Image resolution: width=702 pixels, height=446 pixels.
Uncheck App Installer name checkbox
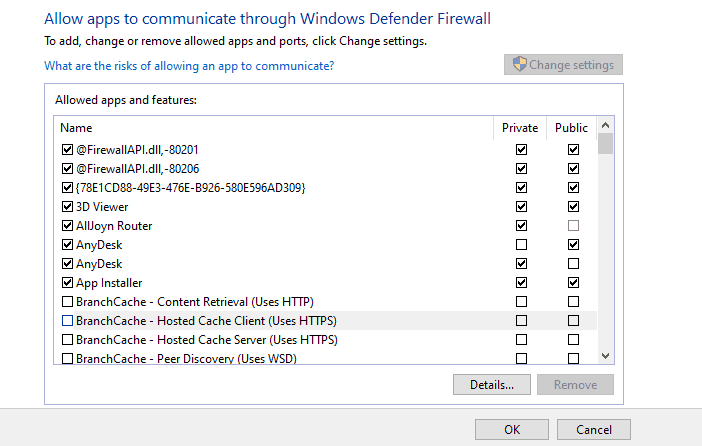coord(67,283)
